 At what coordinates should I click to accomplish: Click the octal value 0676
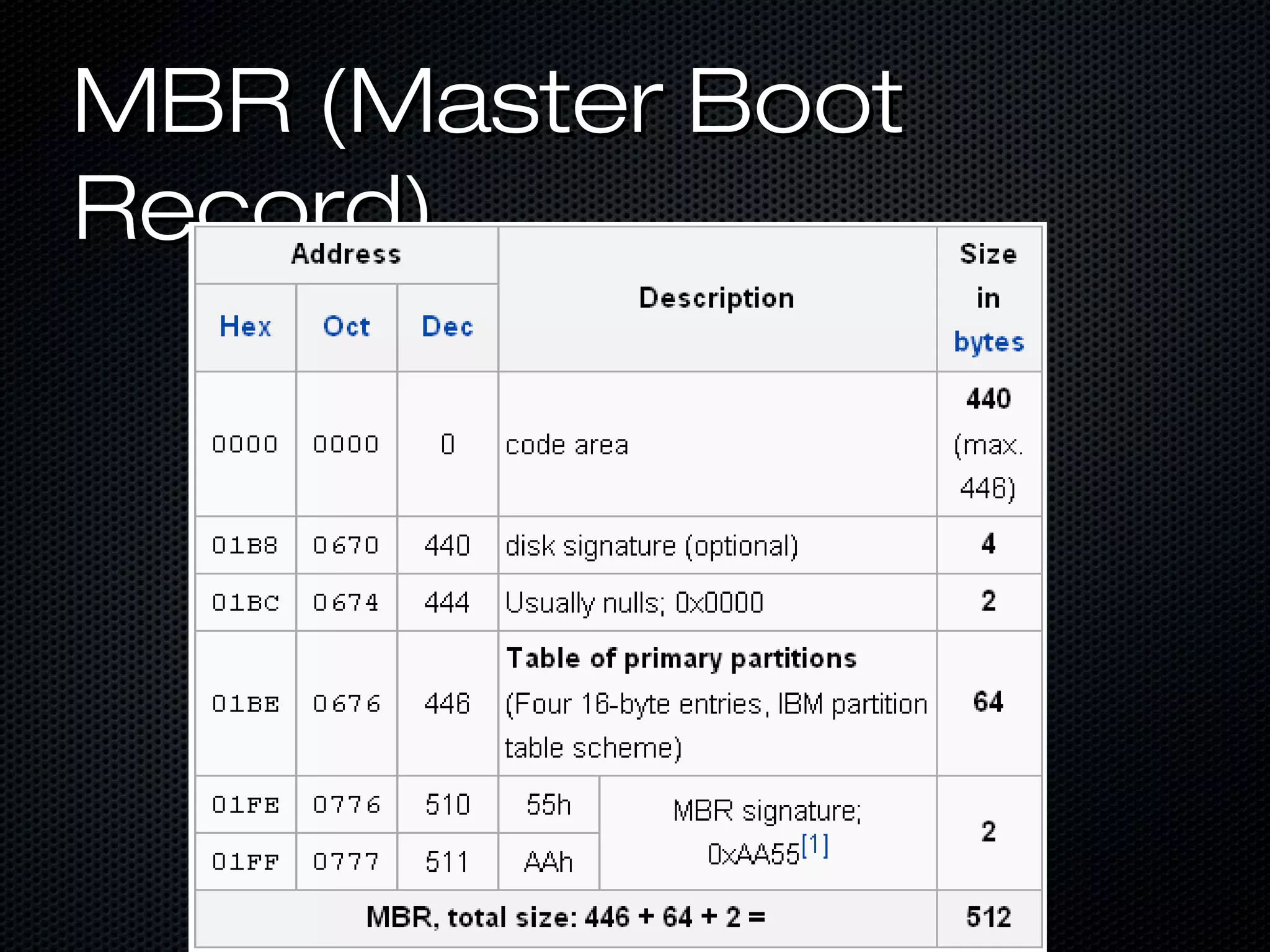tap(347, 704)
